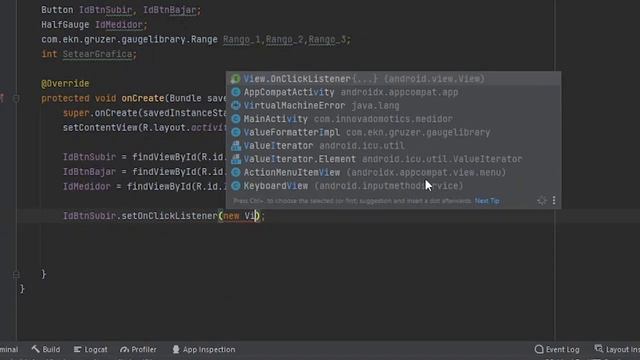Image resolution: width=640 pixels, height=360 pixels.
Task: Click IdMedidor in HalfGauge declaration
Action: [119, 25]
